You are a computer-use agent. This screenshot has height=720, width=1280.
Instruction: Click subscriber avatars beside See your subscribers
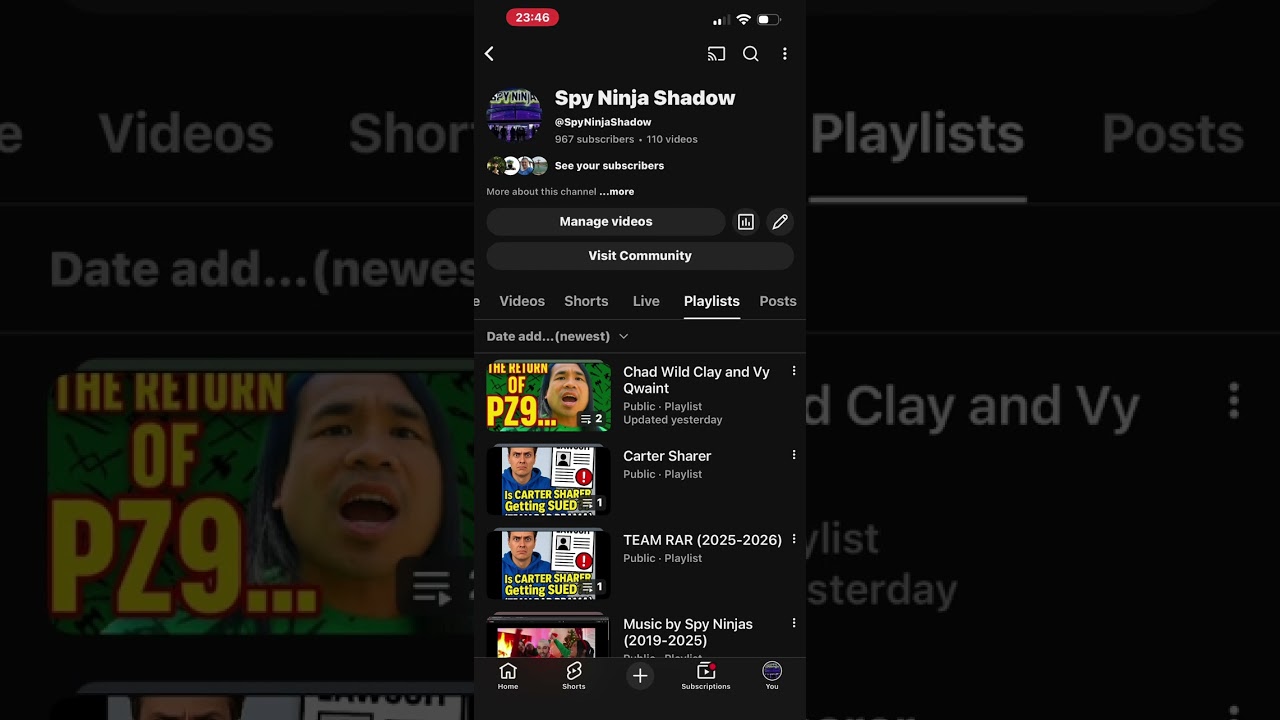pos(517,166)
